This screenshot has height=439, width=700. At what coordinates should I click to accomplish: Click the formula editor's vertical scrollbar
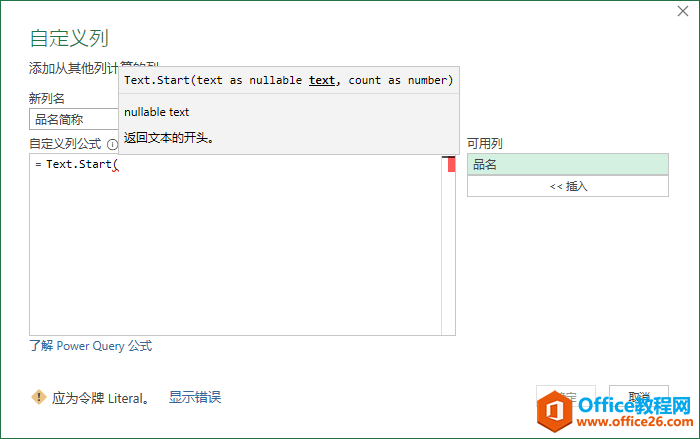click(448, 250)
